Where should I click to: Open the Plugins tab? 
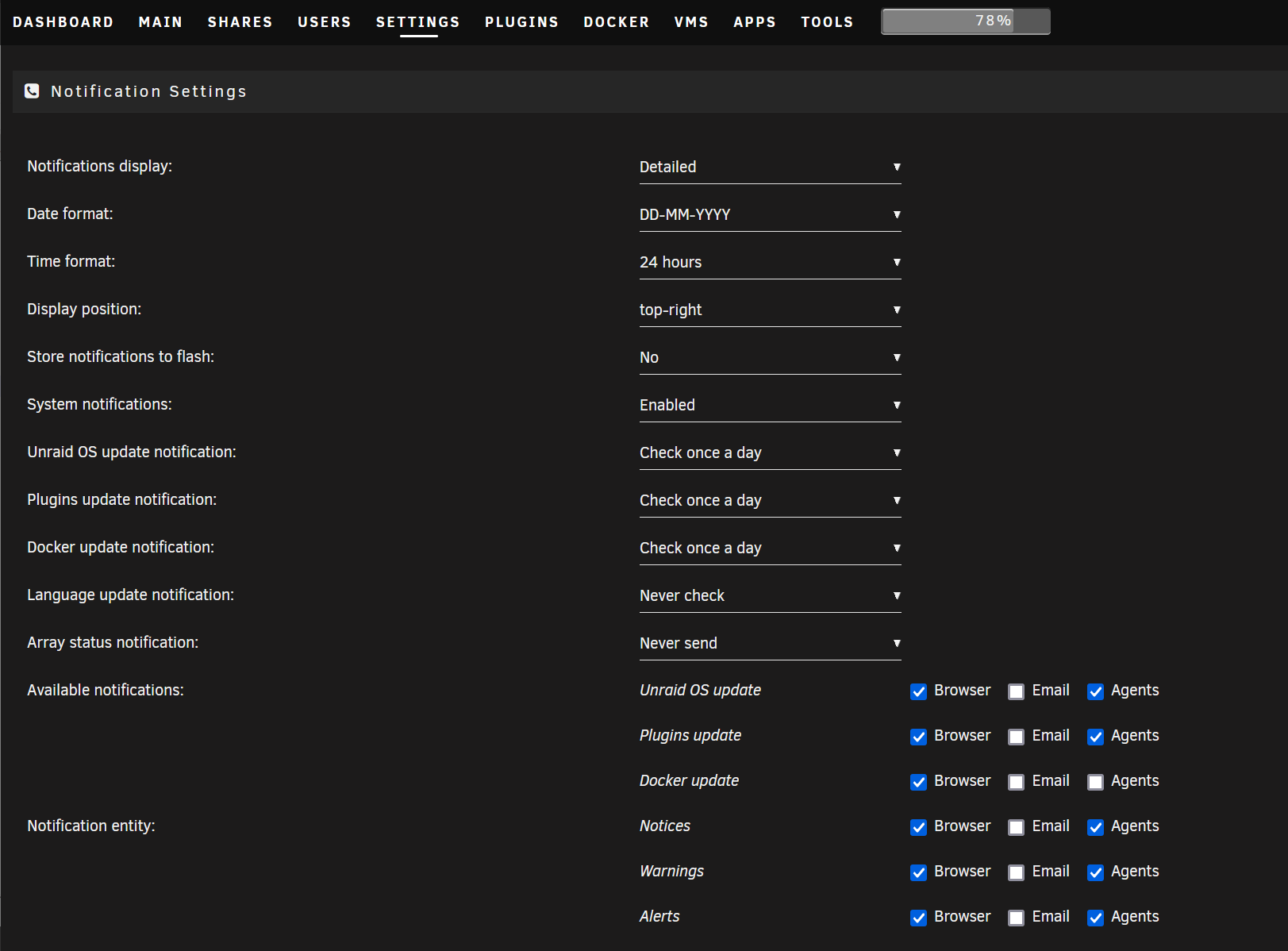[521, 22]
